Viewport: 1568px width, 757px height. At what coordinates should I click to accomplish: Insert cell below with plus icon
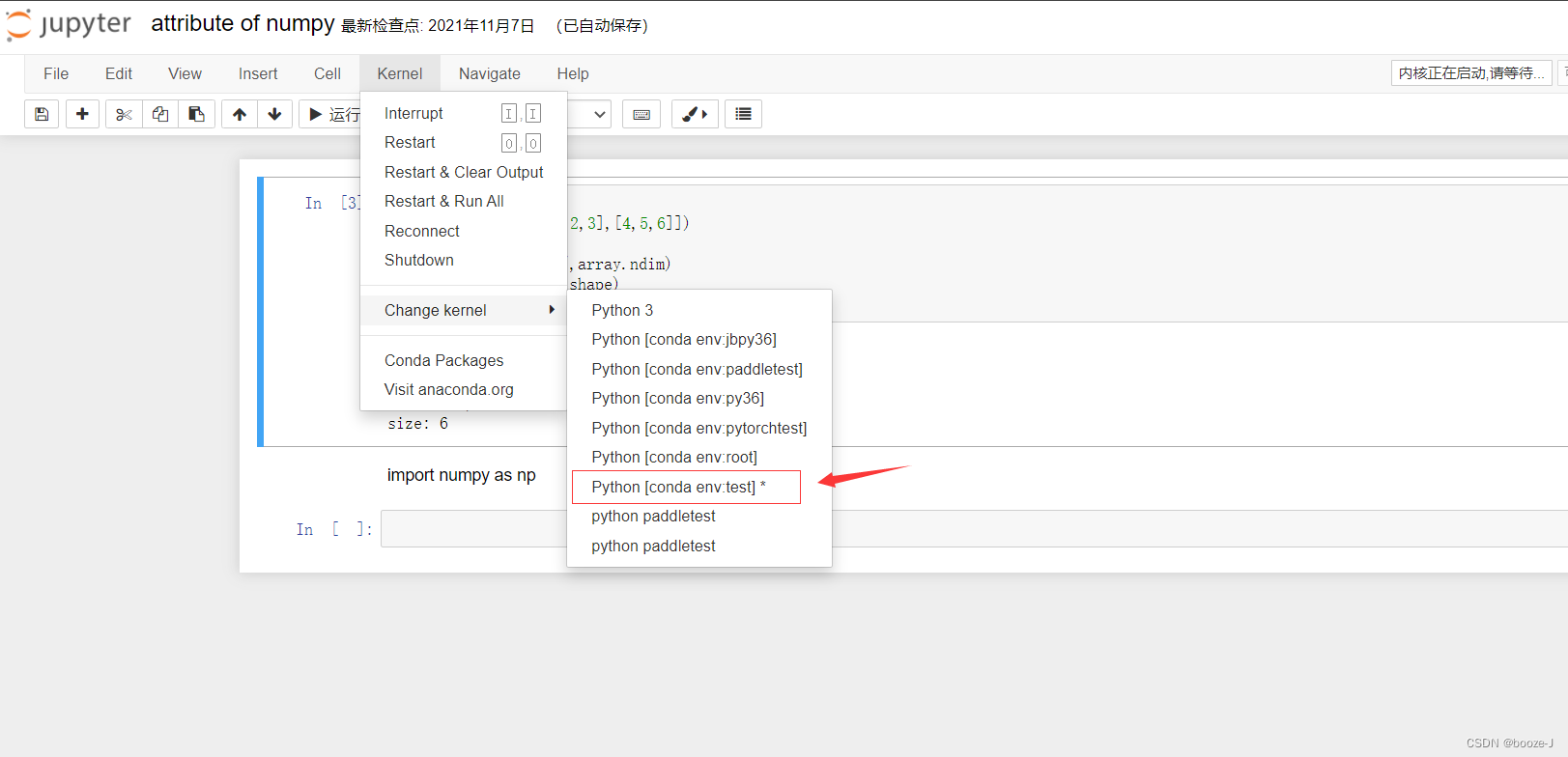(82, 114)
